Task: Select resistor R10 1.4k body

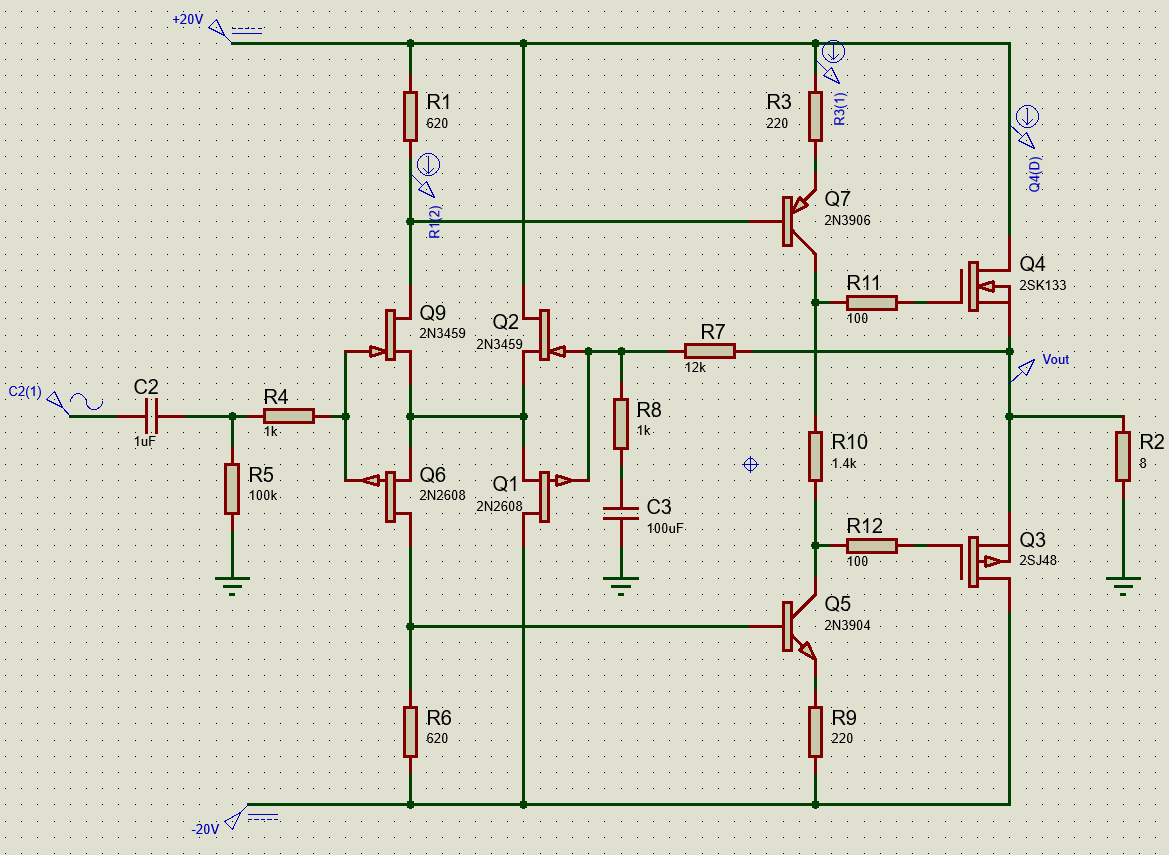Action: [815, 455]
